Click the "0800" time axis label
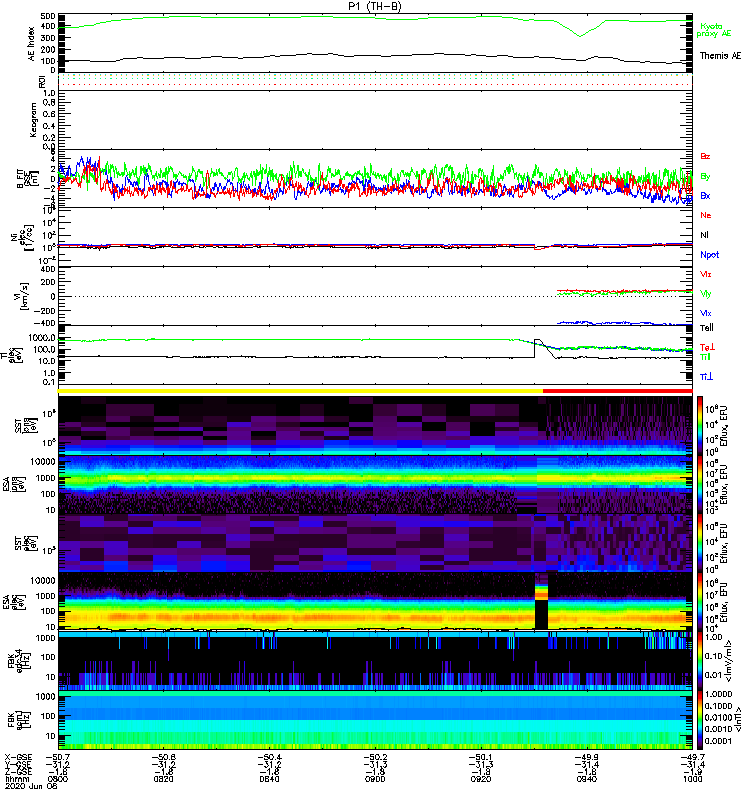The width and height of the screenshot is (750, 800). pos(58,779)
